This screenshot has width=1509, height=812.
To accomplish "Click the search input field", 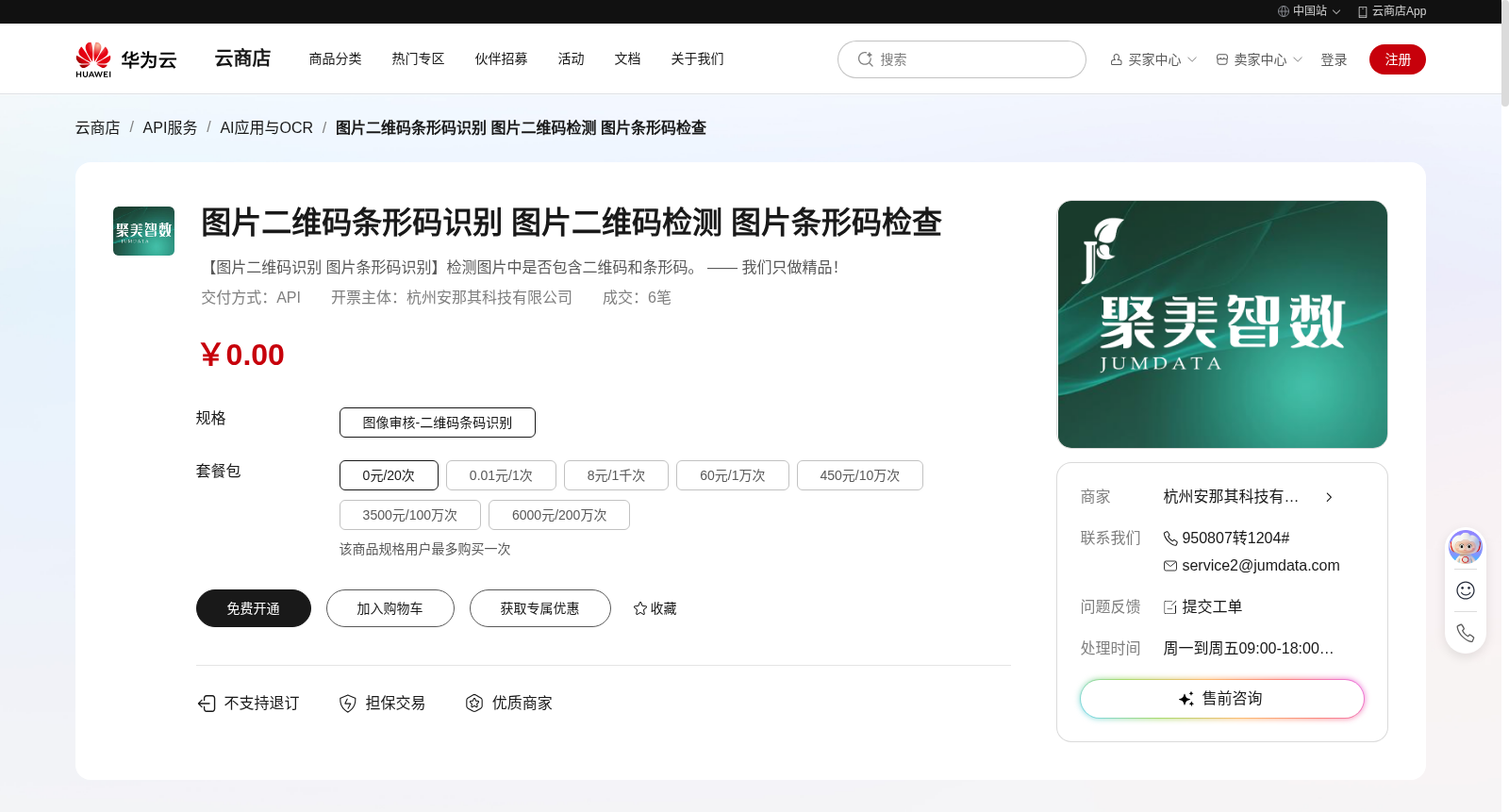I will (x=962, y=59).
